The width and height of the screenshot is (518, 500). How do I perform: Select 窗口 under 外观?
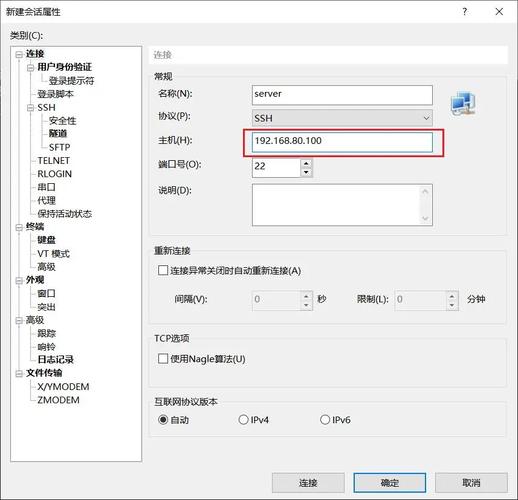coord(46,293)
